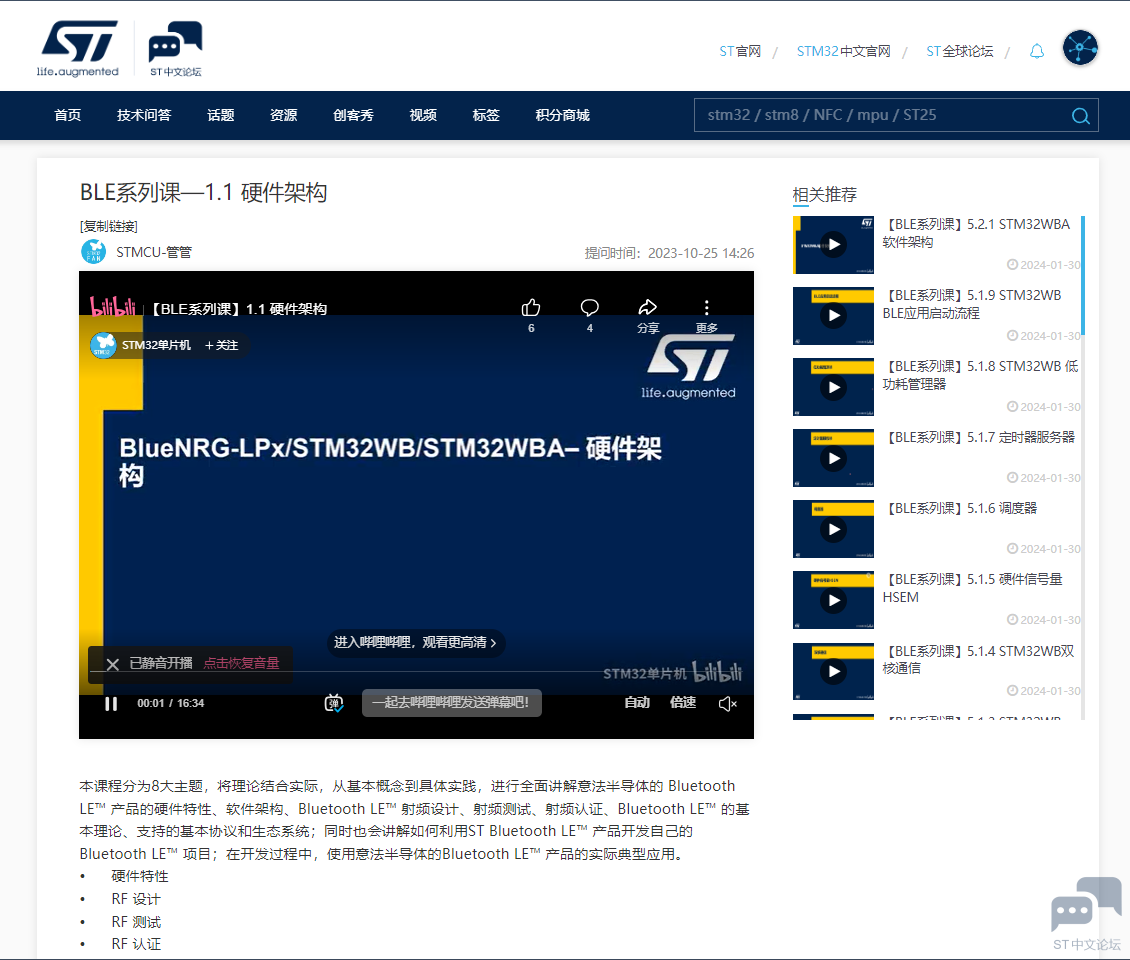Open ST全球论坛 link
Viewport: 1130px width, 960px height.
coord(959,51)
